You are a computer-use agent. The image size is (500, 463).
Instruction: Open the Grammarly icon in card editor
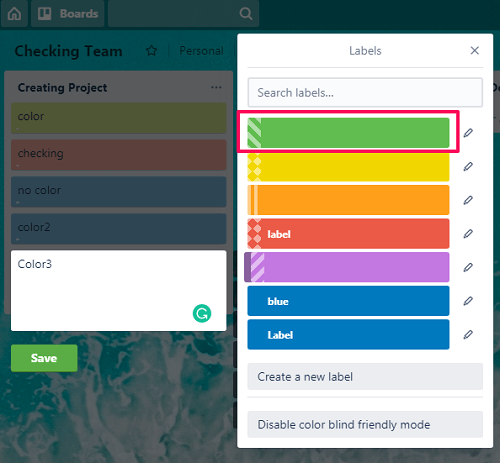coord(202,313)
